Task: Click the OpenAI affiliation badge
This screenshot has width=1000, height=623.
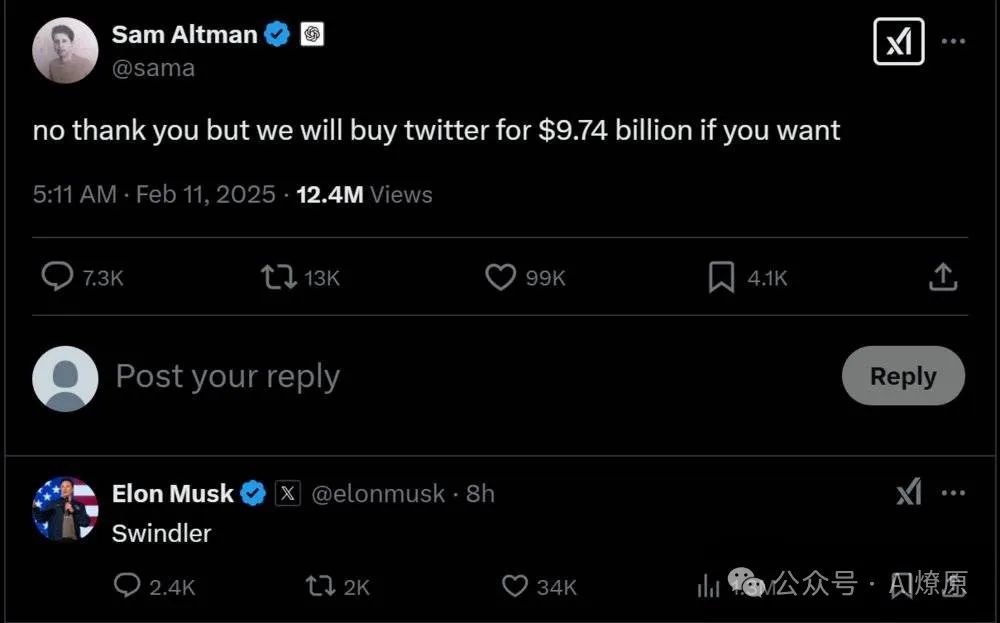Action: [312, 34]
